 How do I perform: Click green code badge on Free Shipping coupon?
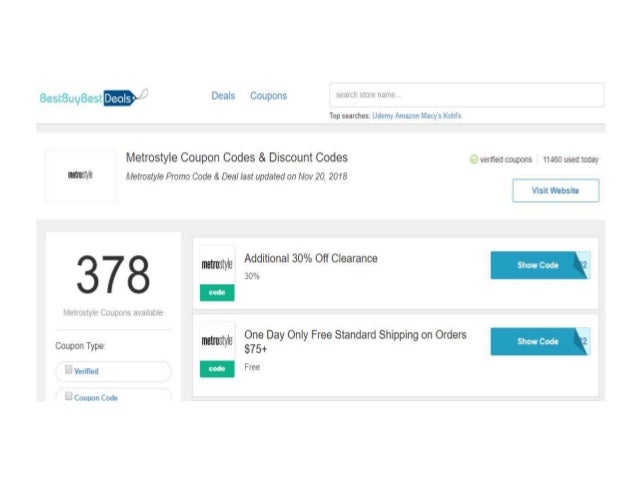click(x=217, y=368)
